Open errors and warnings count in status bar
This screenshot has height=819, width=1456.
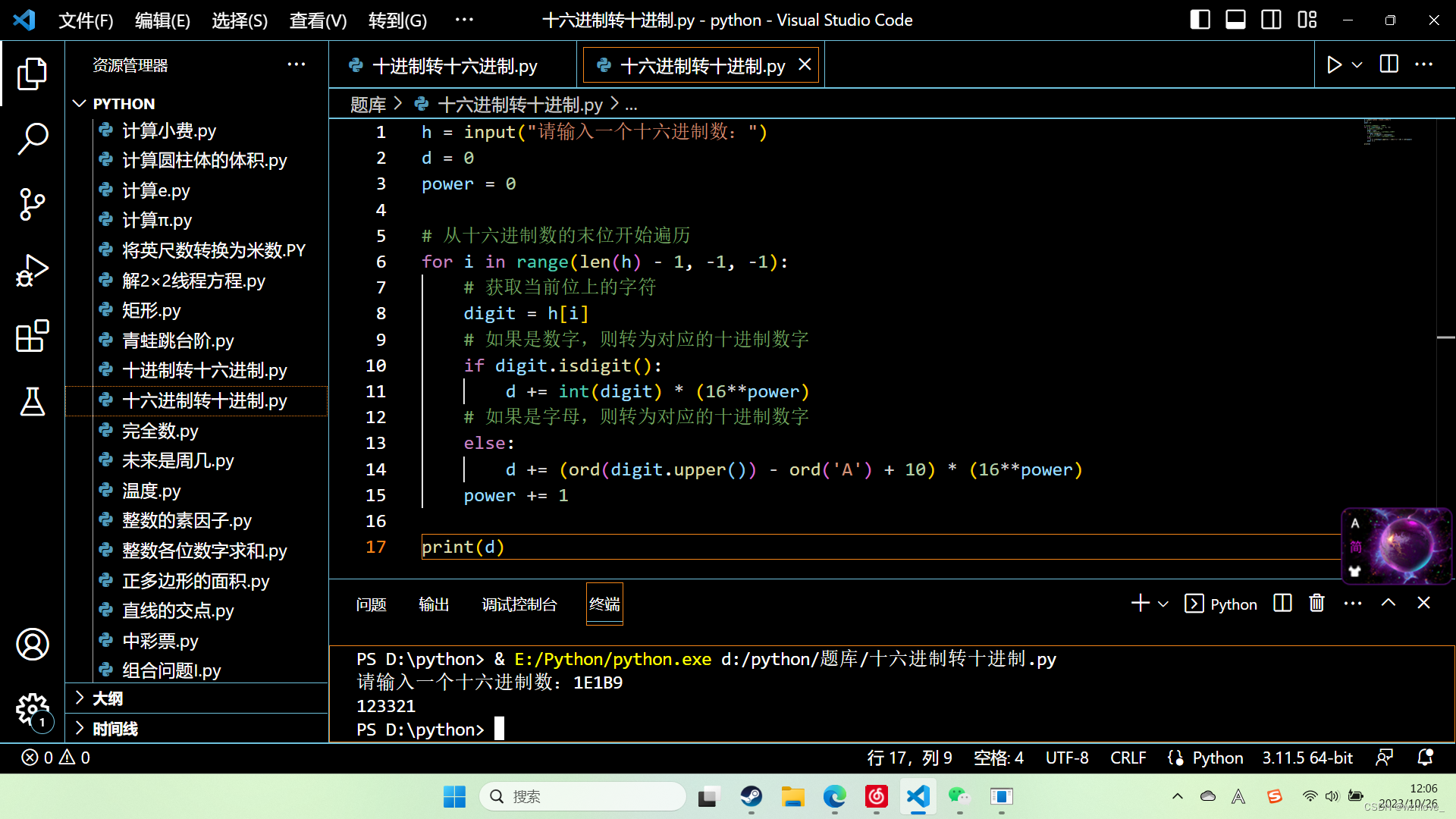click(x=56, y=758)
